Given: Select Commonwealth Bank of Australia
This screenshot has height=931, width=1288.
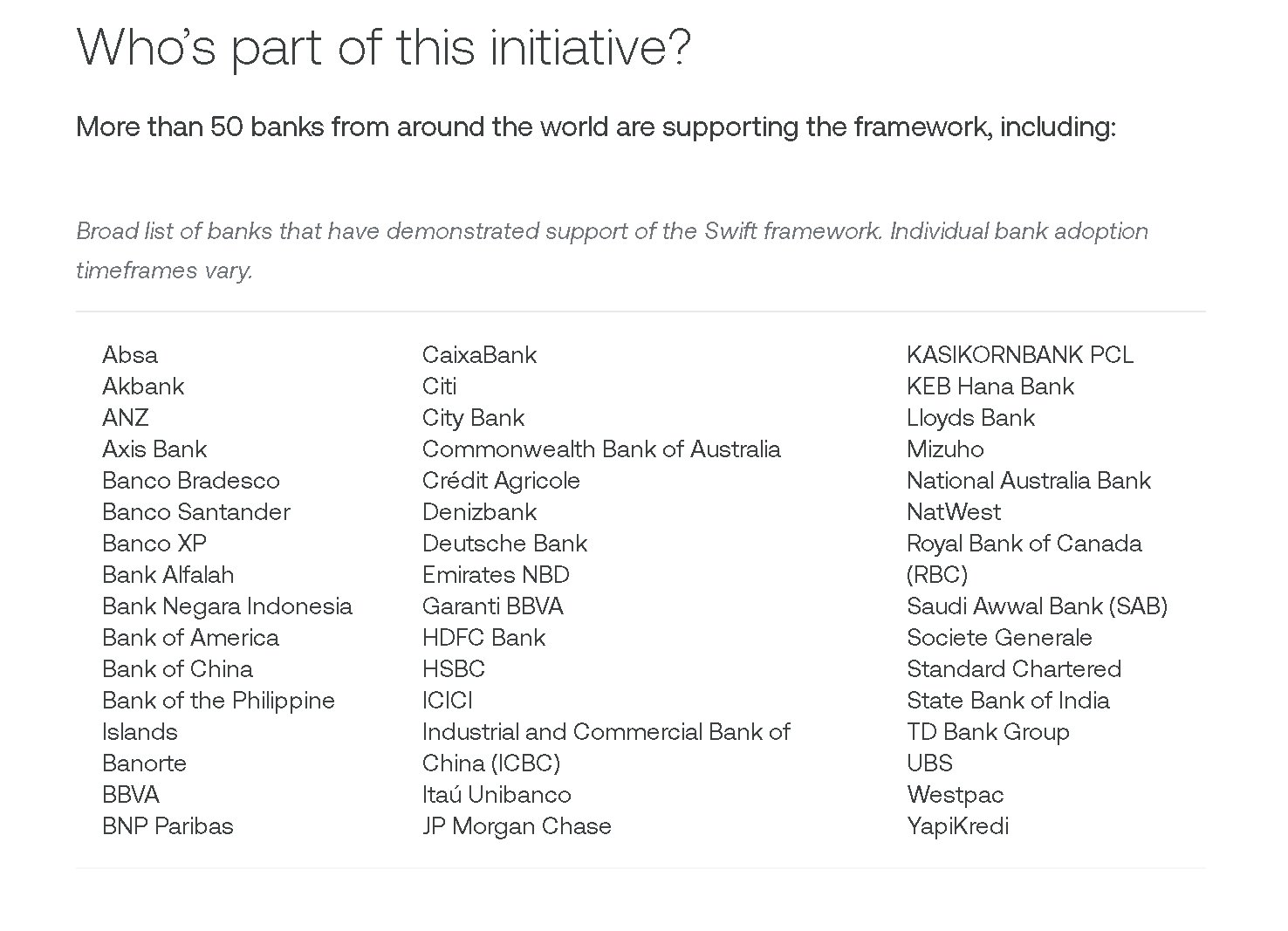Looking at the screenshot, I should [601, 449].
